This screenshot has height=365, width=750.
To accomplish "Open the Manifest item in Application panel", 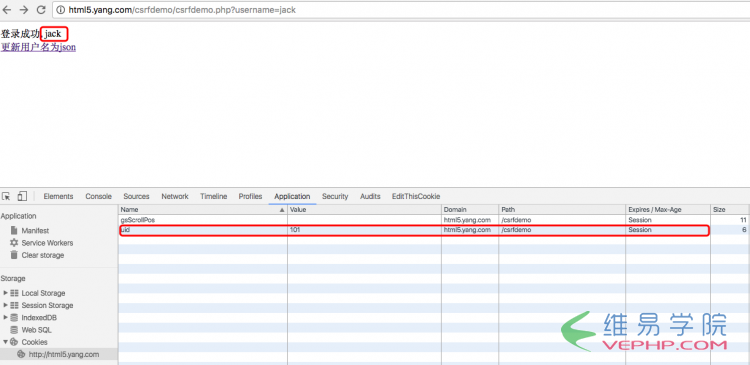I will (x=30, y=231).
